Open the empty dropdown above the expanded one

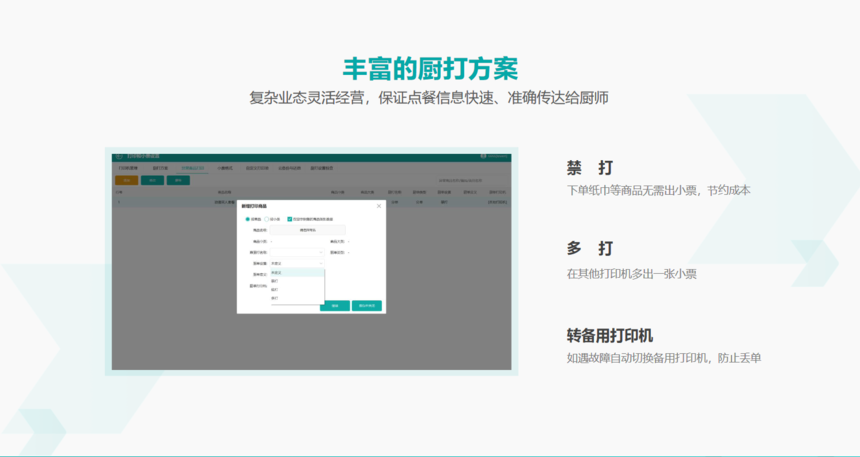(297, 252)
